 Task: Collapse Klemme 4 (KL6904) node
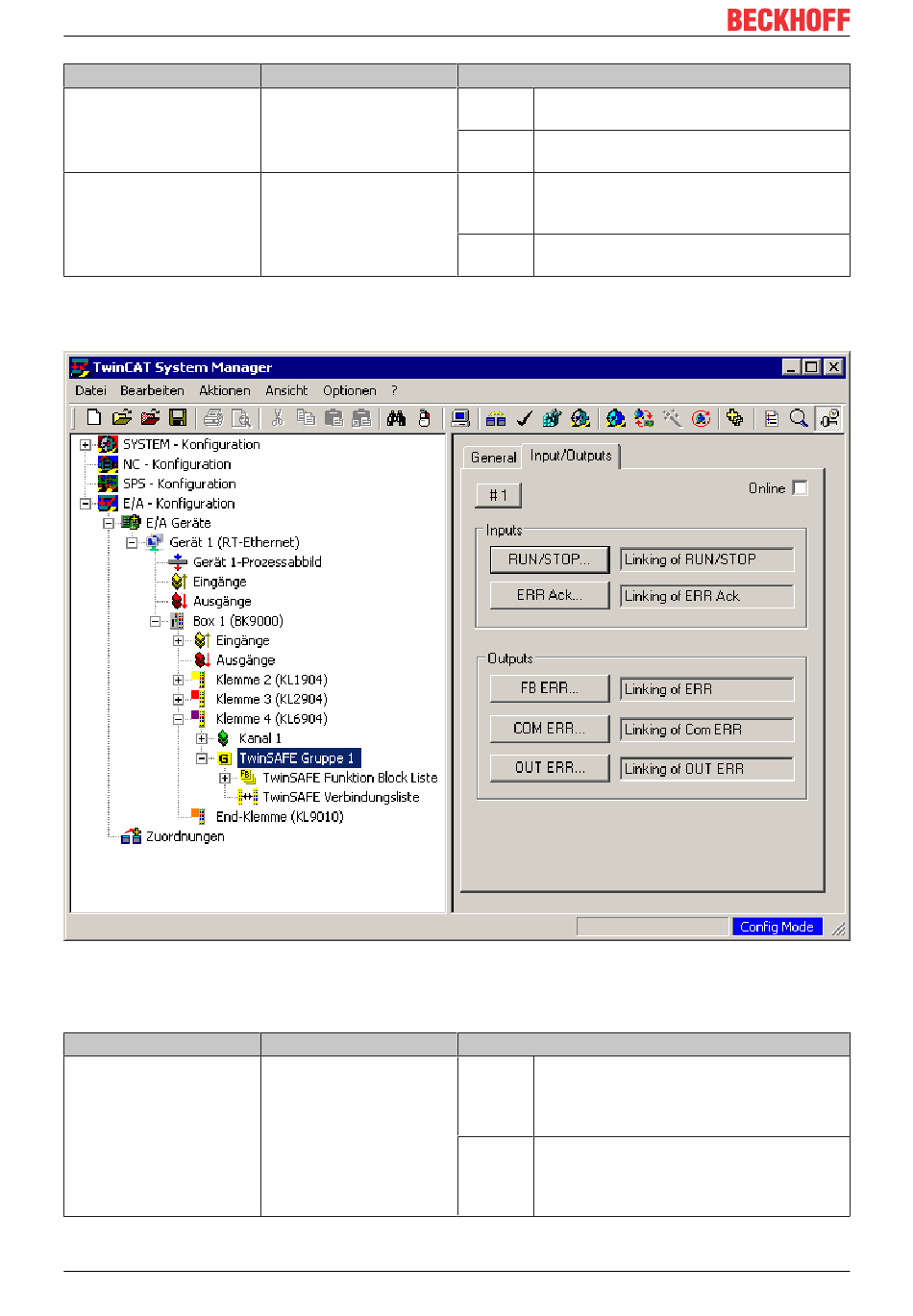(178, 719)
